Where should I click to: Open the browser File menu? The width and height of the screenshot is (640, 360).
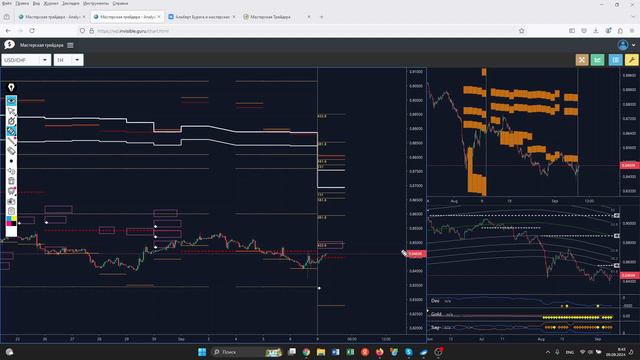(x=7, y=3)
